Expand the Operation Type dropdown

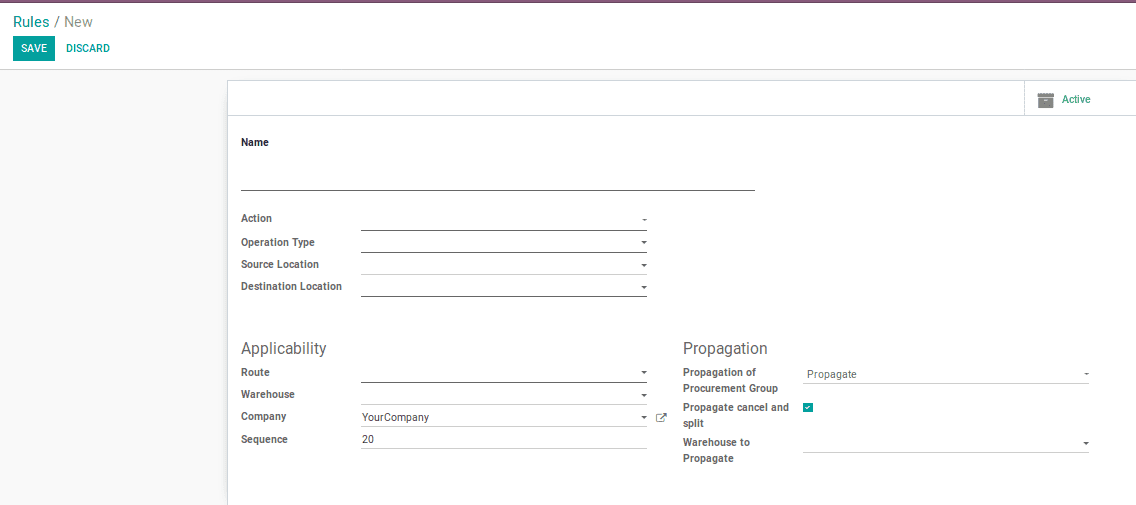point(504,243)
